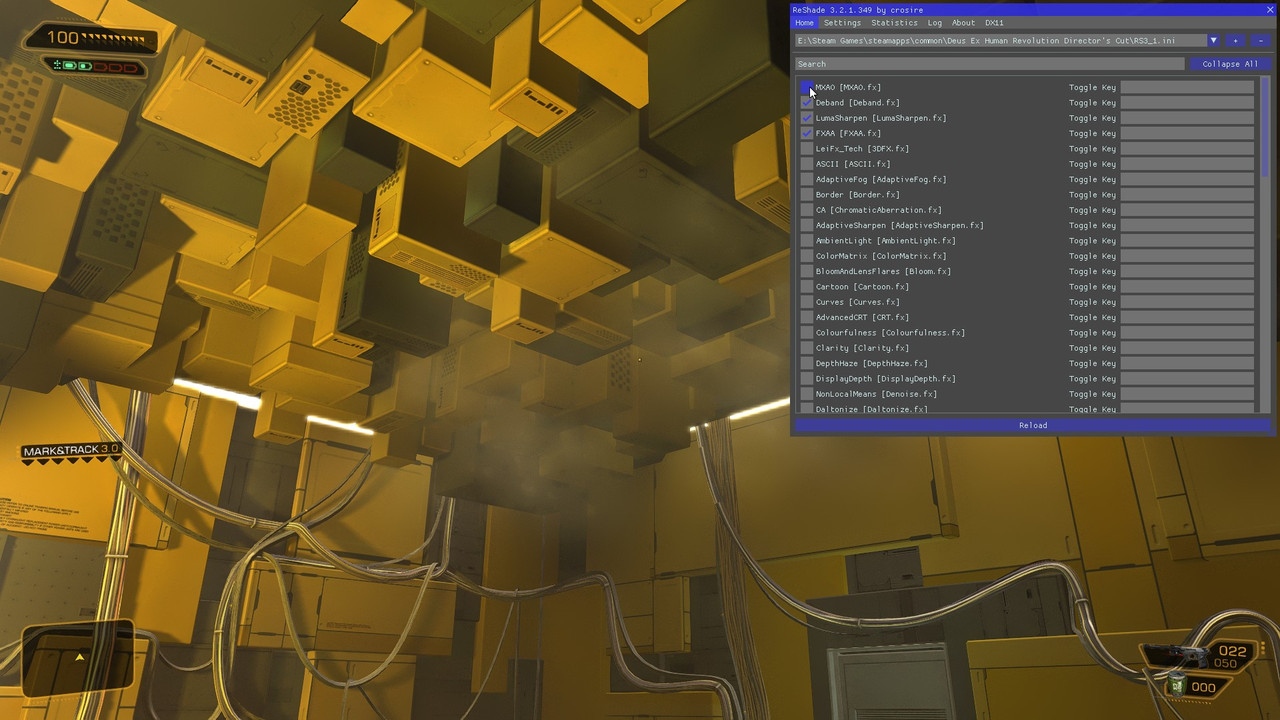This screenshot has height=720, width=1280.
Task: Set toggle key field for Cartoon
Action: coord(1187,287)
